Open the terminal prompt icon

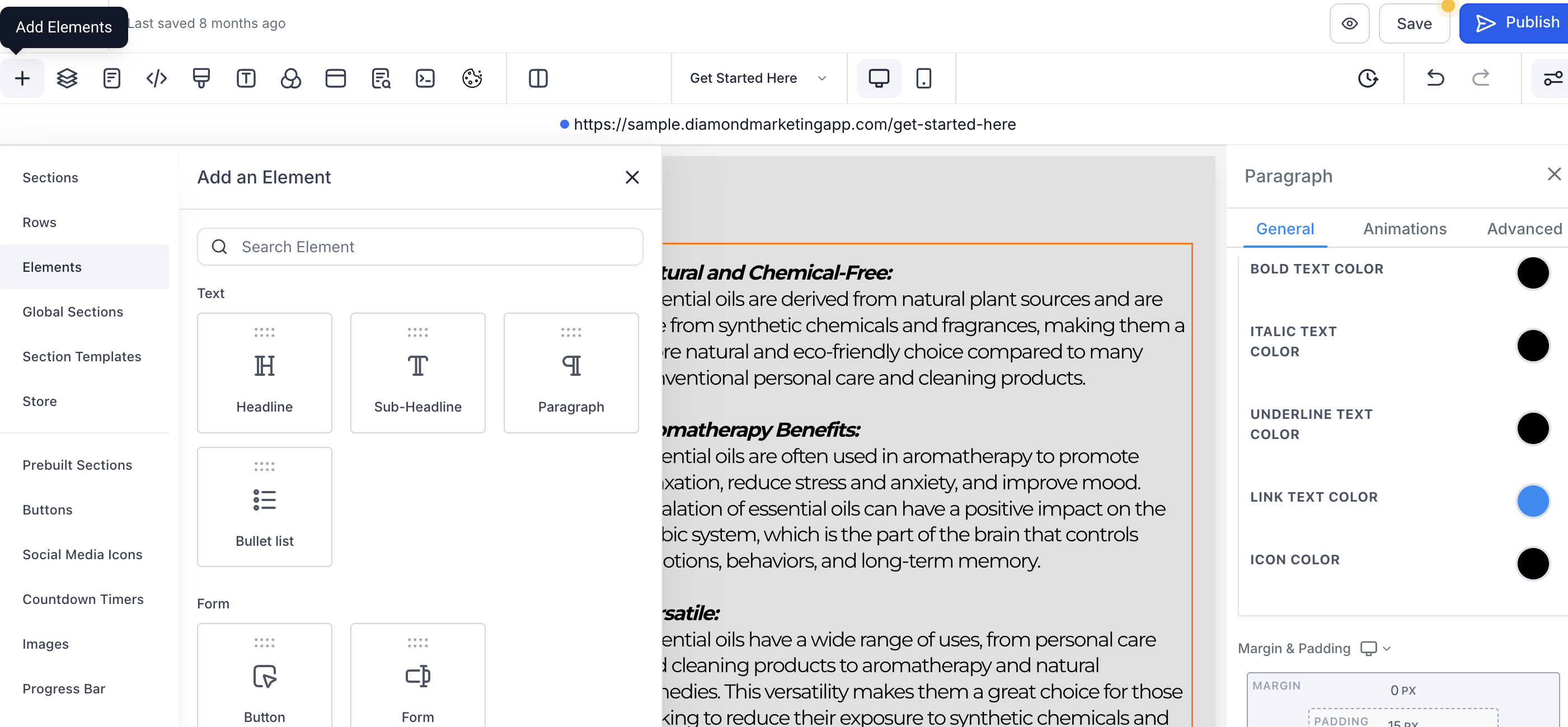click(425, 78)
